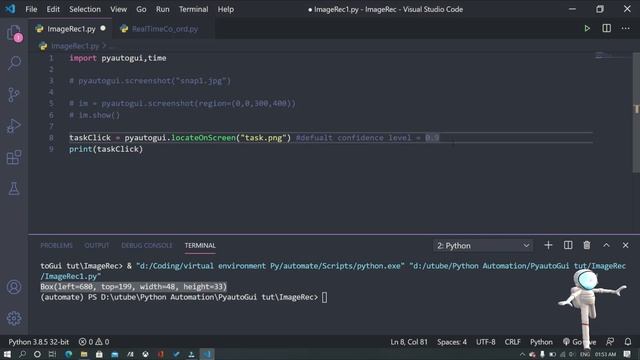Maximize the panel with up chevron

[606, 245]
